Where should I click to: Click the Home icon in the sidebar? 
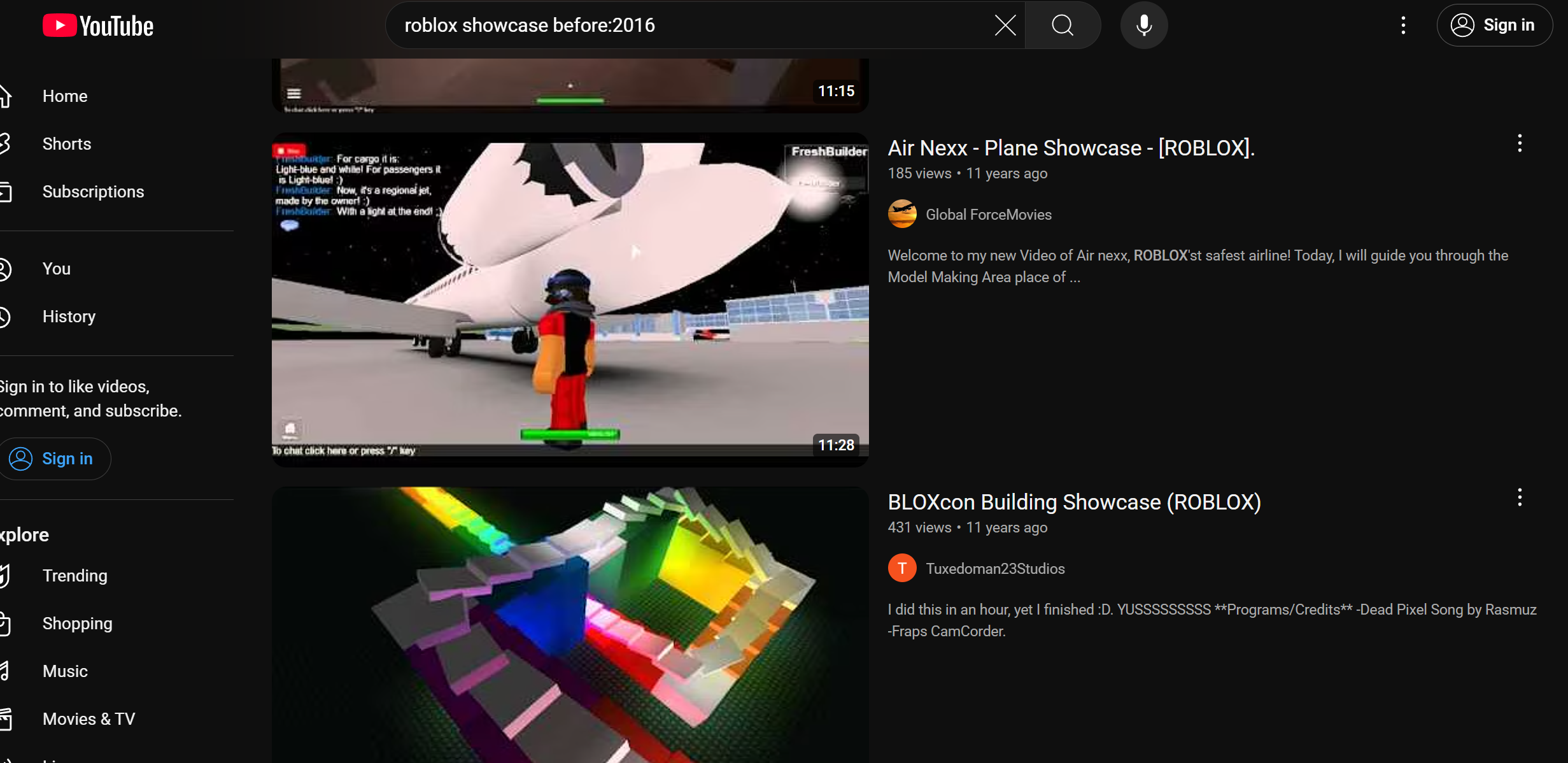[5, 96]
